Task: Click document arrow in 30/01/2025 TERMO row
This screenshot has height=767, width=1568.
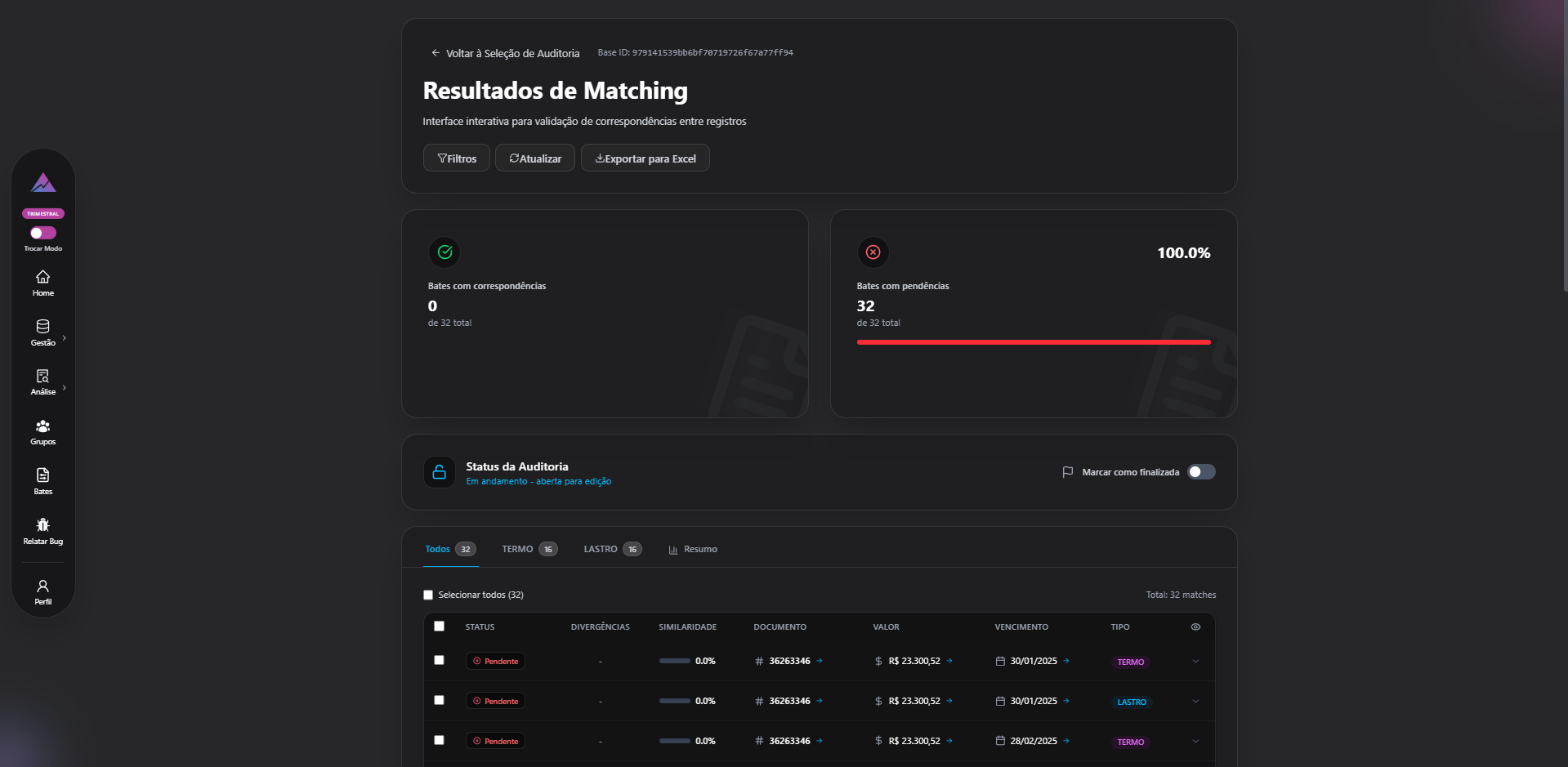Action: click(820, 661)
